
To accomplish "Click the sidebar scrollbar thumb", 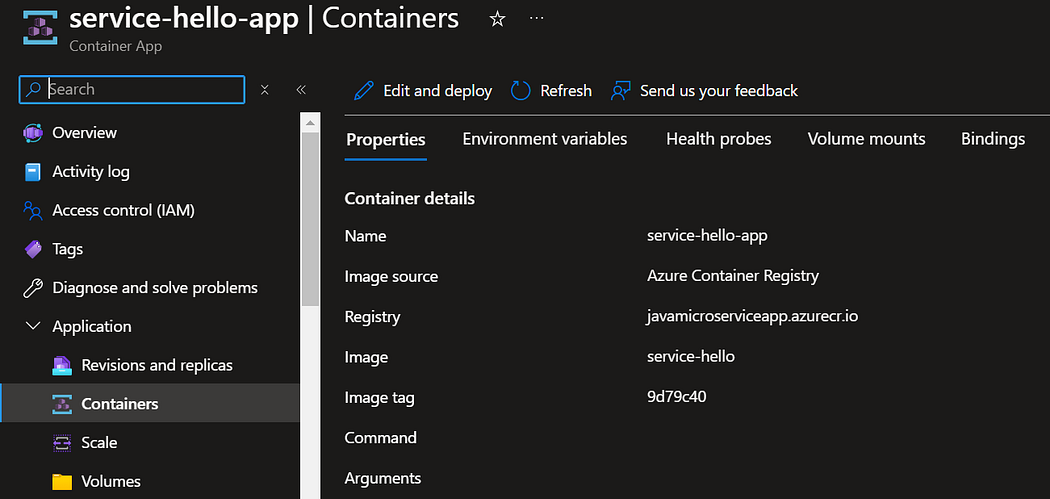I will point(310,220).
